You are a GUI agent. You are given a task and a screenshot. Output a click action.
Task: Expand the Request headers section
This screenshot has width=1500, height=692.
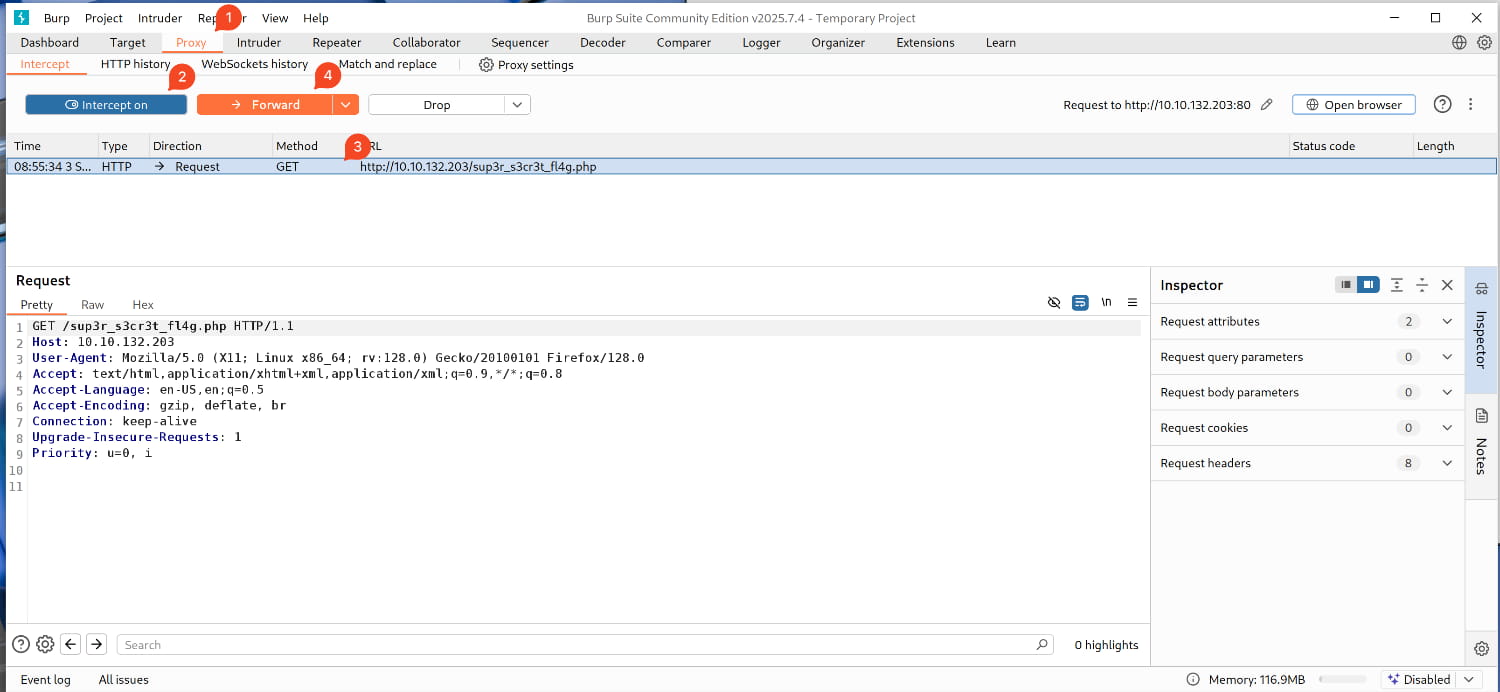coord(1446,463)
